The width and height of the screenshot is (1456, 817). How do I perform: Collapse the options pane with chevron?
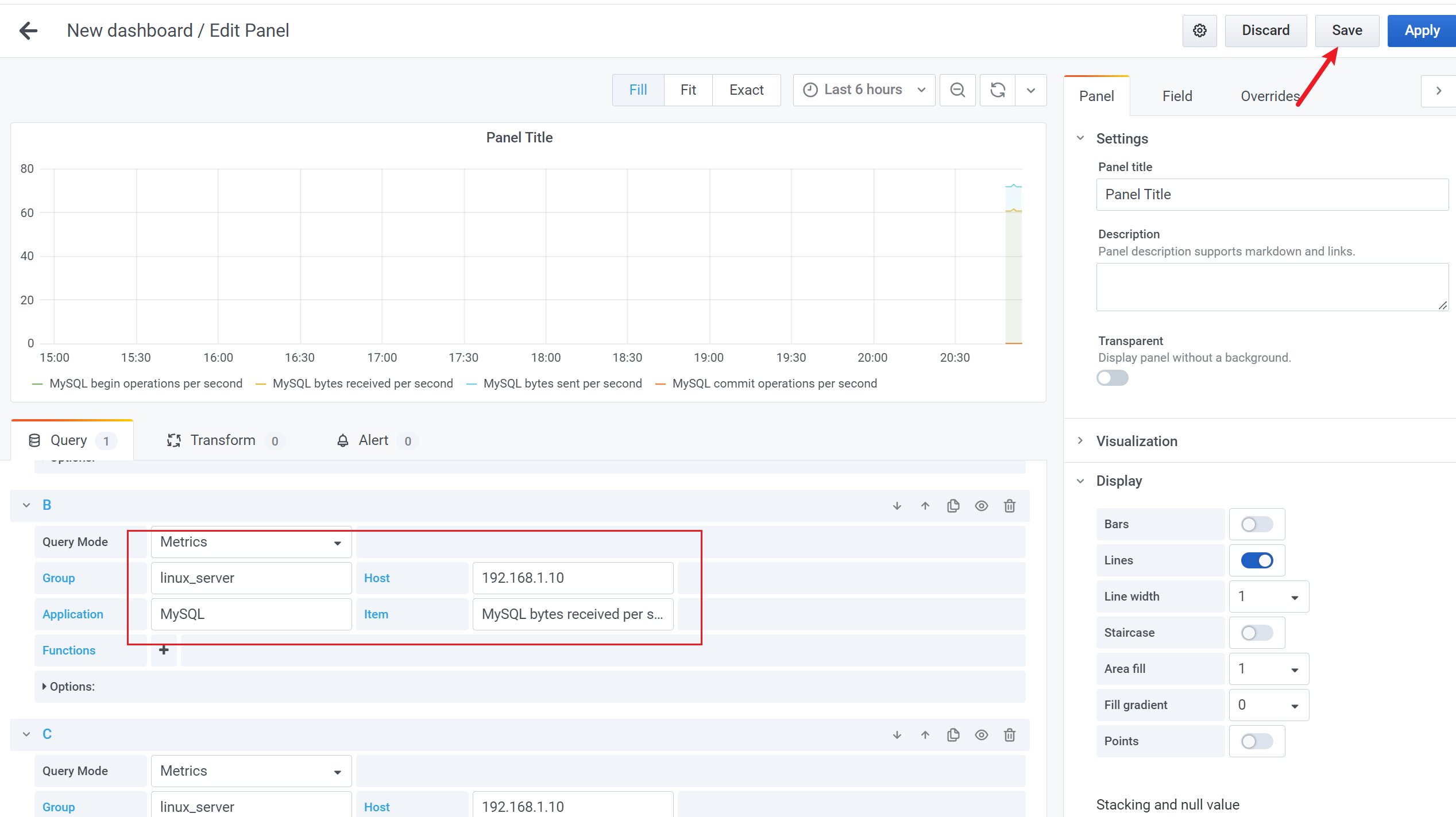tap(1438, 91)
